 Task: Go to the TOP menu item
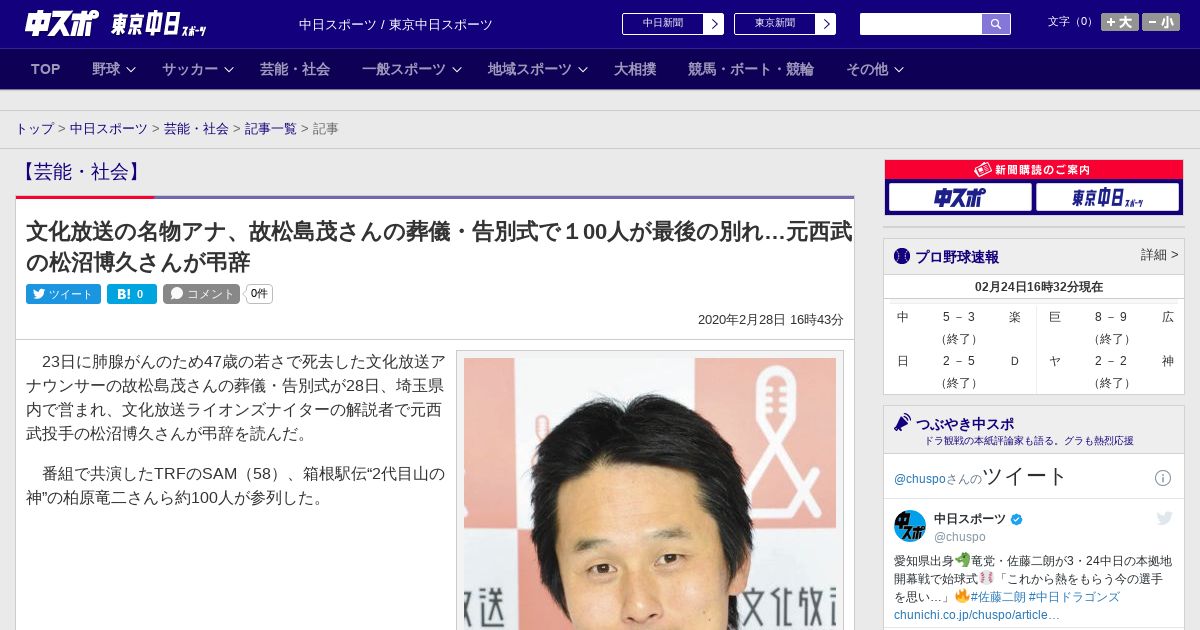(45, 69)
